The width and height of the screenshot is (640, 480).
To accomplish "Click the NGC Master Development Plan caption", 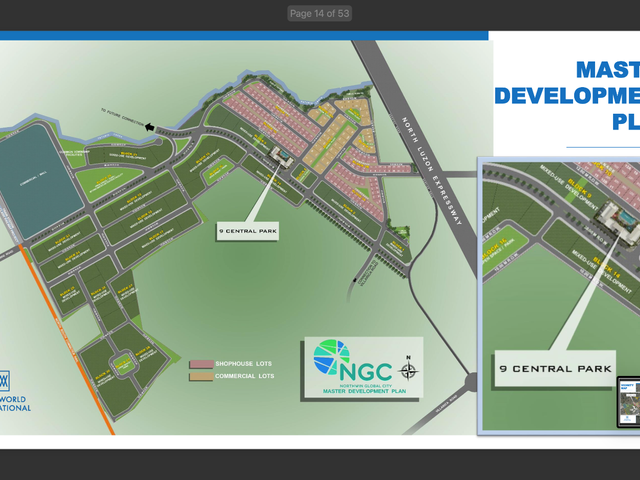I will (364, 391).
